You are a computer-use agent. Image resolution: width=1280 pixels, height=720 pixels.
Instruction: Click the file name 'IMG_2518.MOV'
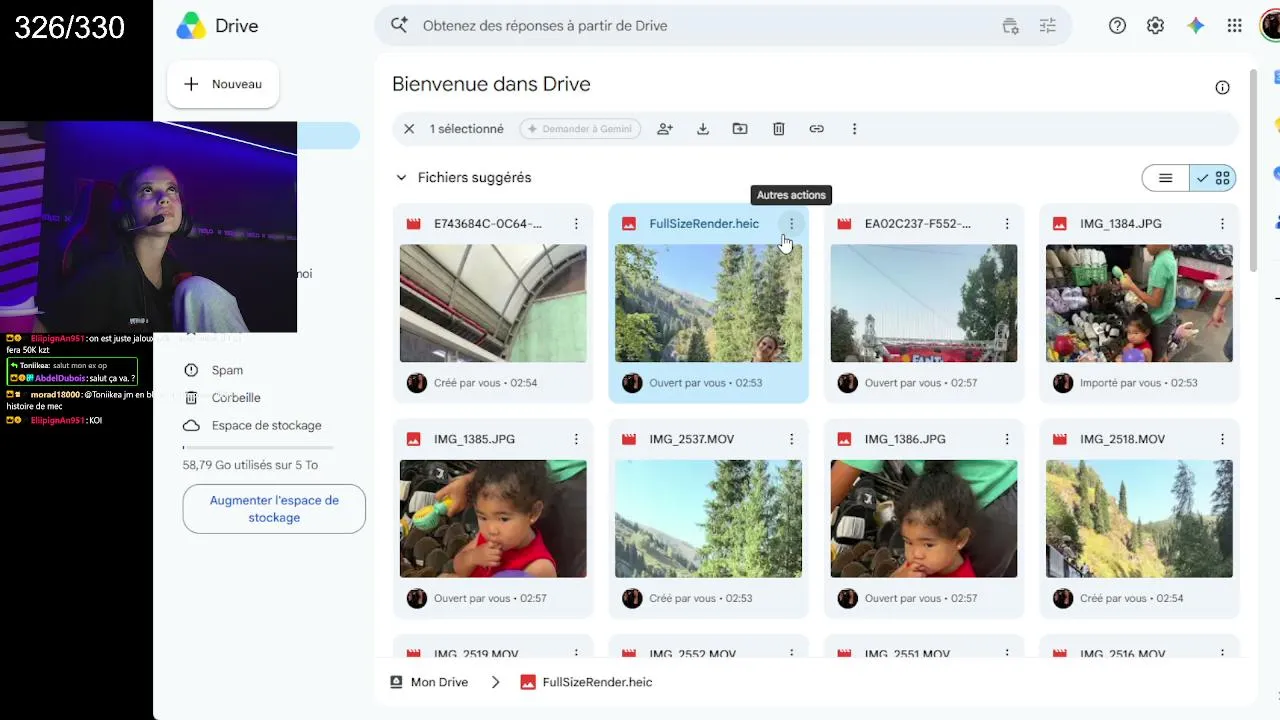pos(1123,439)
